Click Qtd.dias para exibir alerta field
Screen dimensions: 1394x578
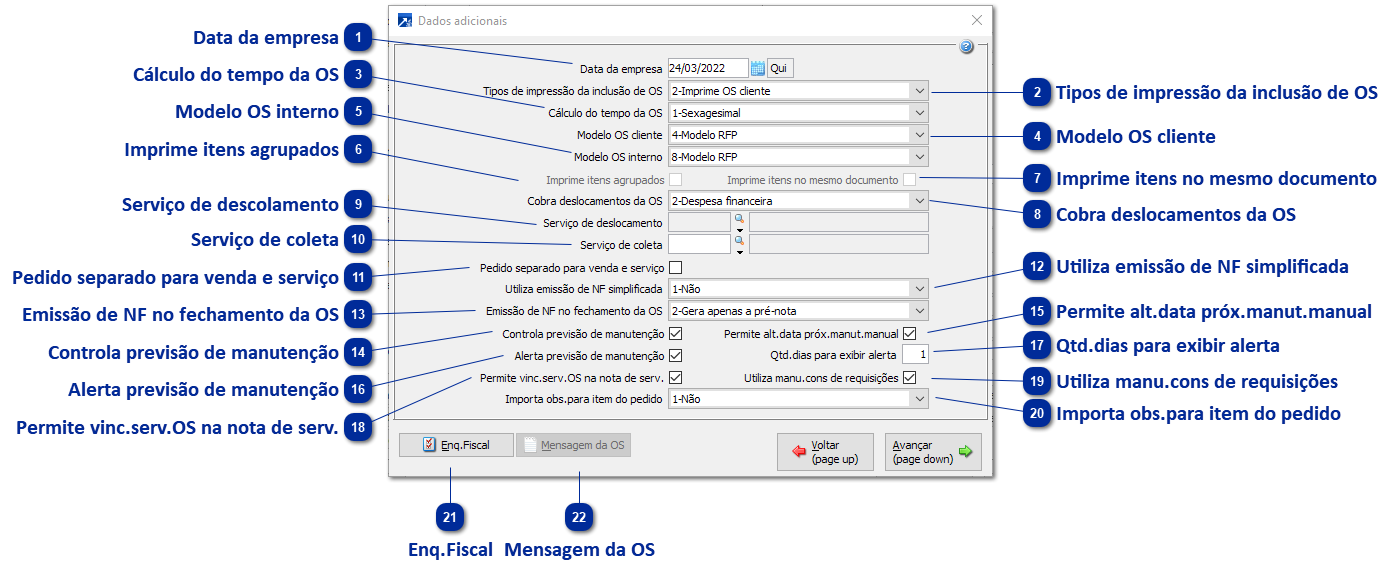coord(916,354)
